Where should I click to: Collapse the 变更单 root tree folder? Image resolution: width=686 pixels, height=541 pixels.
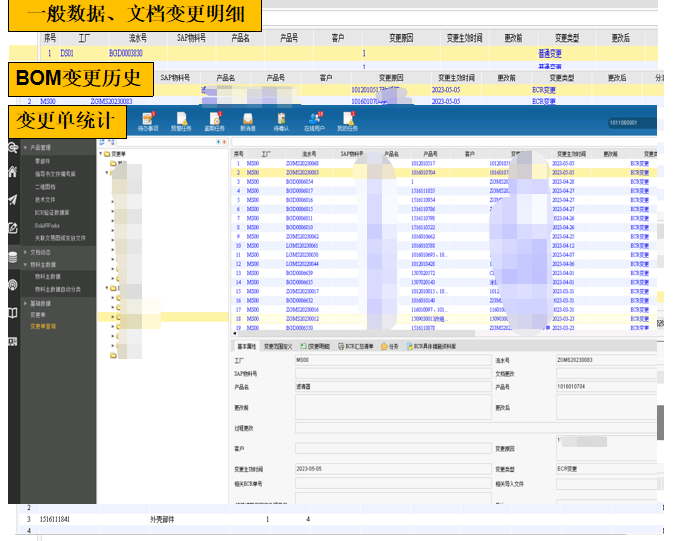[x=102, y=154]
